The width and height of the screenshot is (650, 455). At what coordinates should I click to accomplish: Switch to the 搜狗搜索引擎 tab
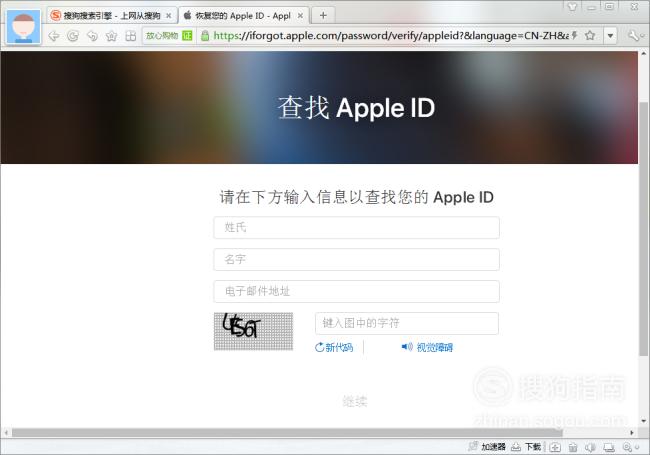(x=111, y=16)
